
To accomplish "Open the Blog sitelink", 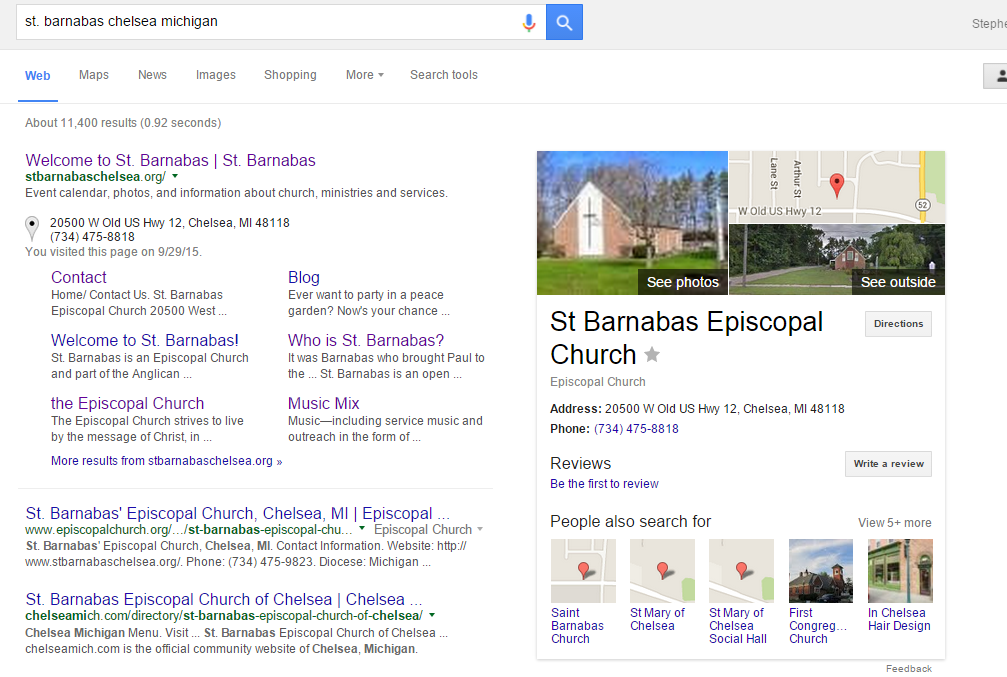I will [x=304, y=277].
